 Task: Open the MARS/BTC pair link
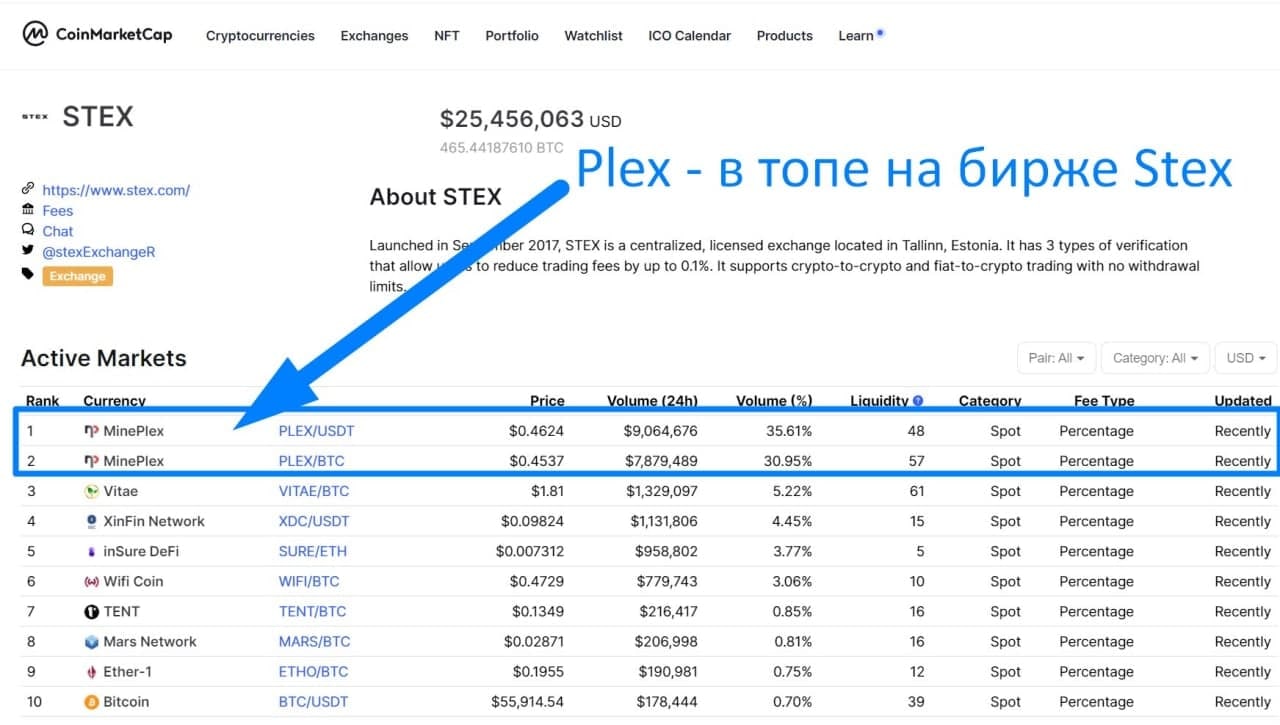tap(314, 641)
